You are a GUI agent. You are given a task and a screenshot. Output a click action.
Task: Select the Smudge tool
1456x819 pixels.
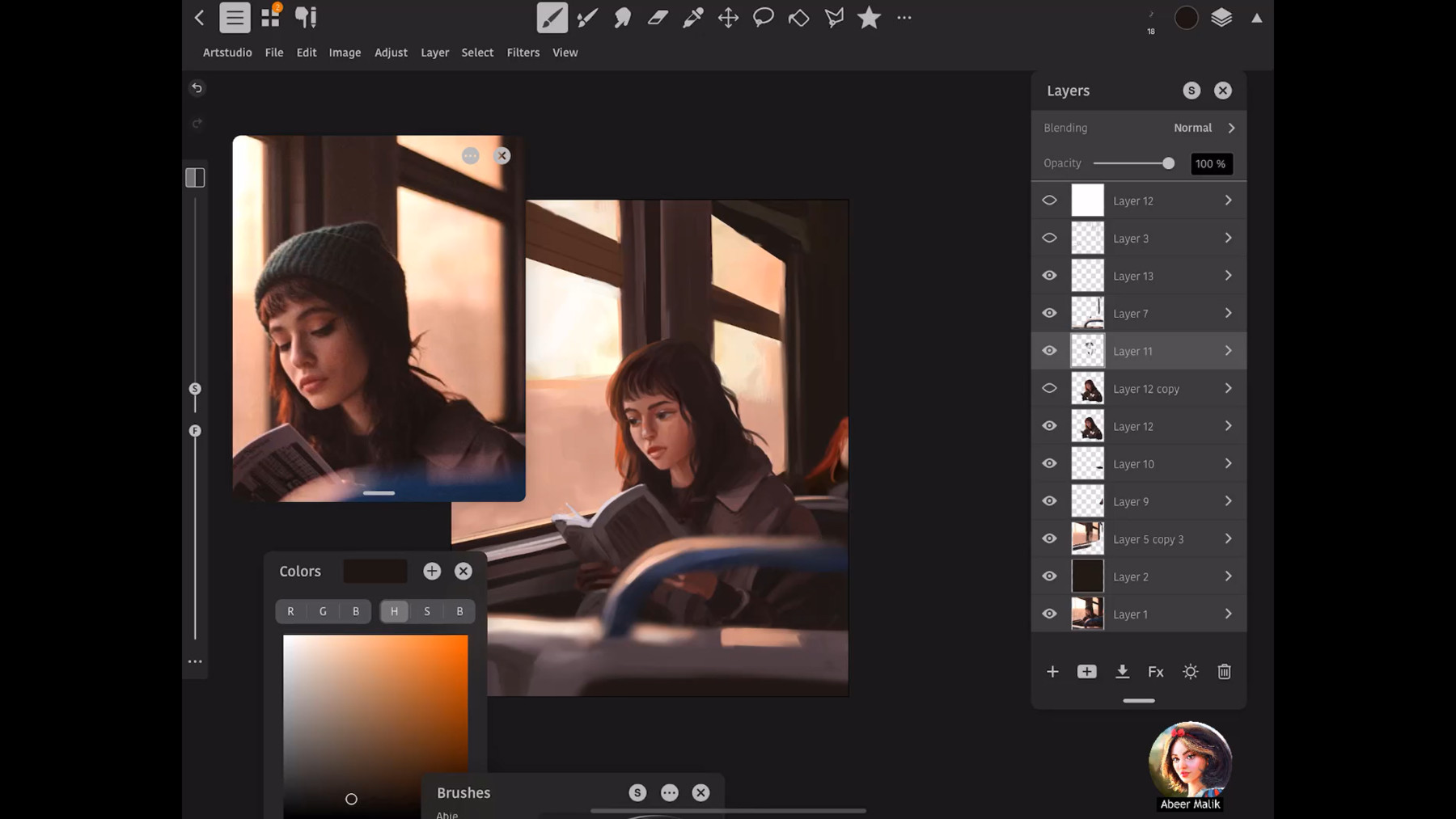pyautogui.click(x=622, y=18)
